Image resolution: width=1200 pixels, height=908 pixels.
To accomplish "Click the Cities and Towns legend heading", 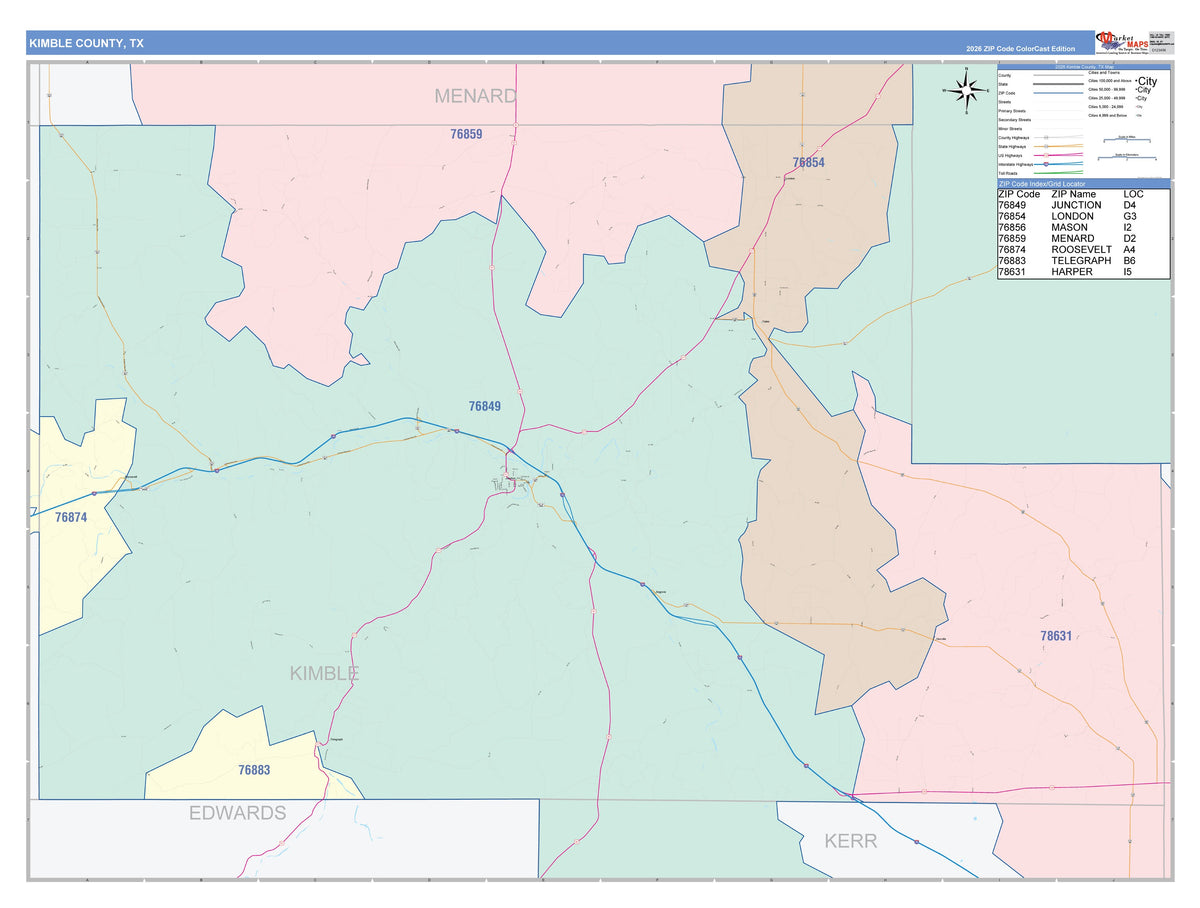I will 1104,73.
